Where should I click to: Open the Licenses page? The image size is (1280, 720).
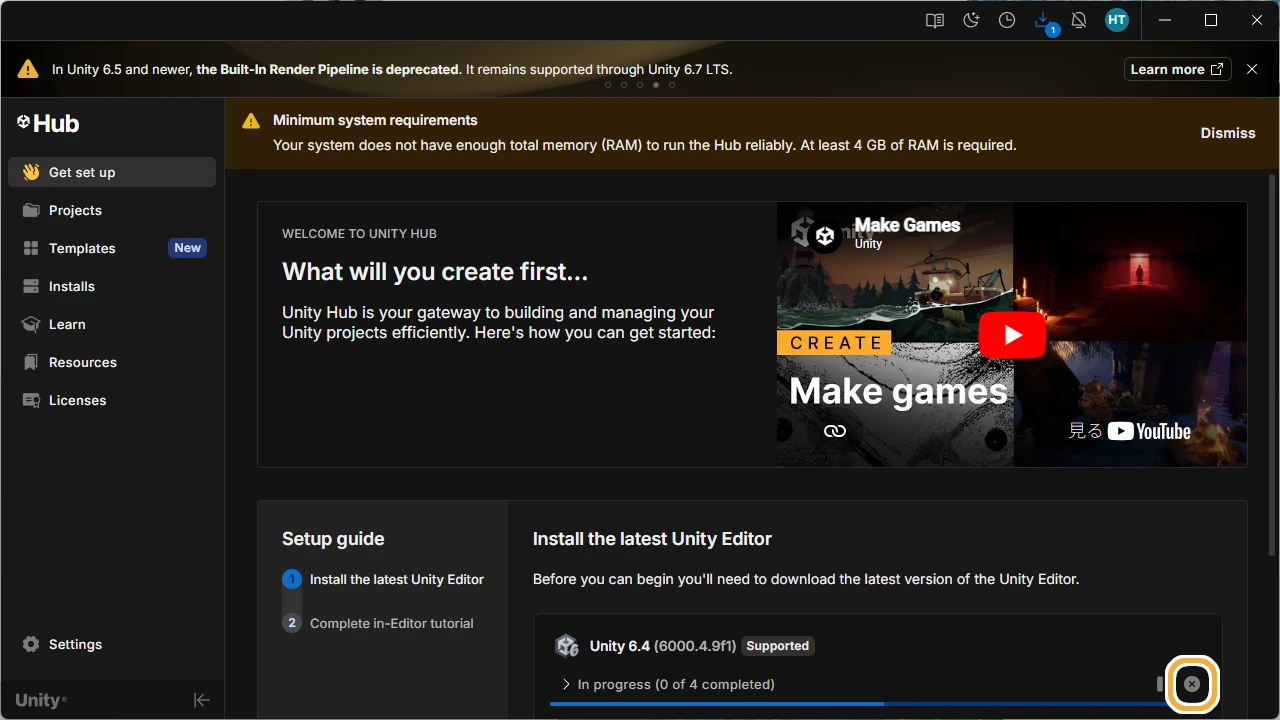[112, 400]
